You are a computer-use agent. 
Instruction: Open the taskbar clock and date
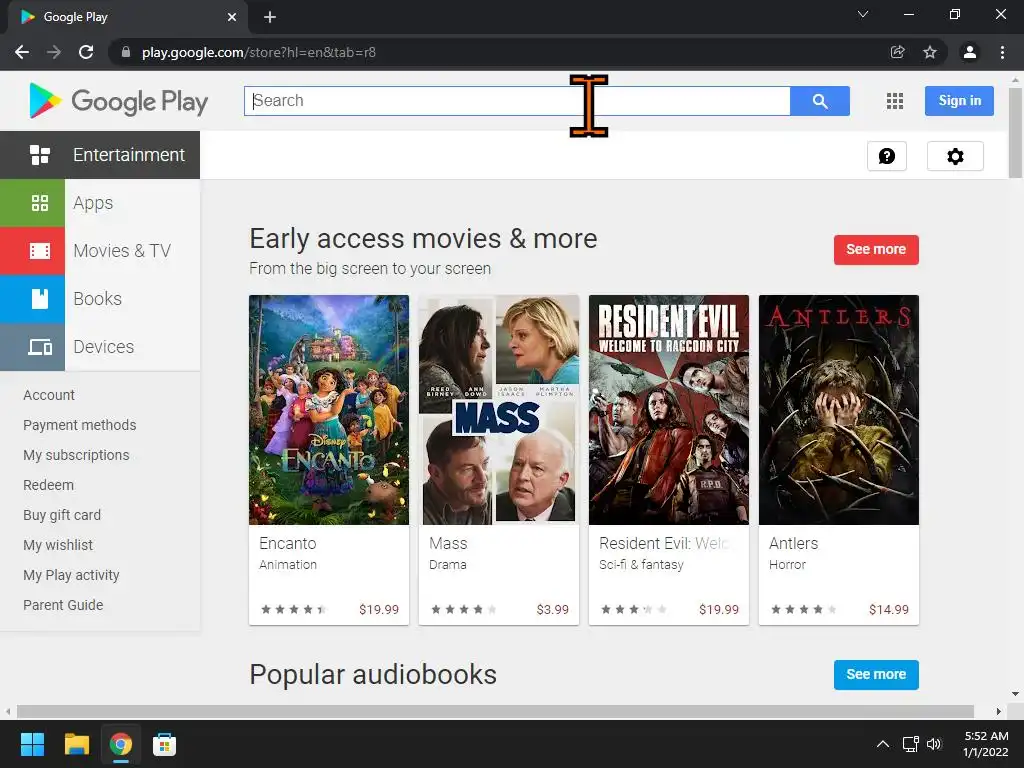tap(985, 744)
